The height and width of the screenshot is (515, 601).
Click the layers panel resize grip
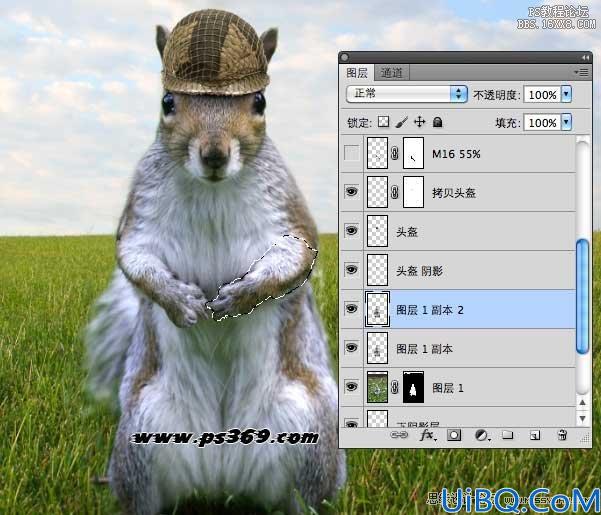[x=585, y=439]
